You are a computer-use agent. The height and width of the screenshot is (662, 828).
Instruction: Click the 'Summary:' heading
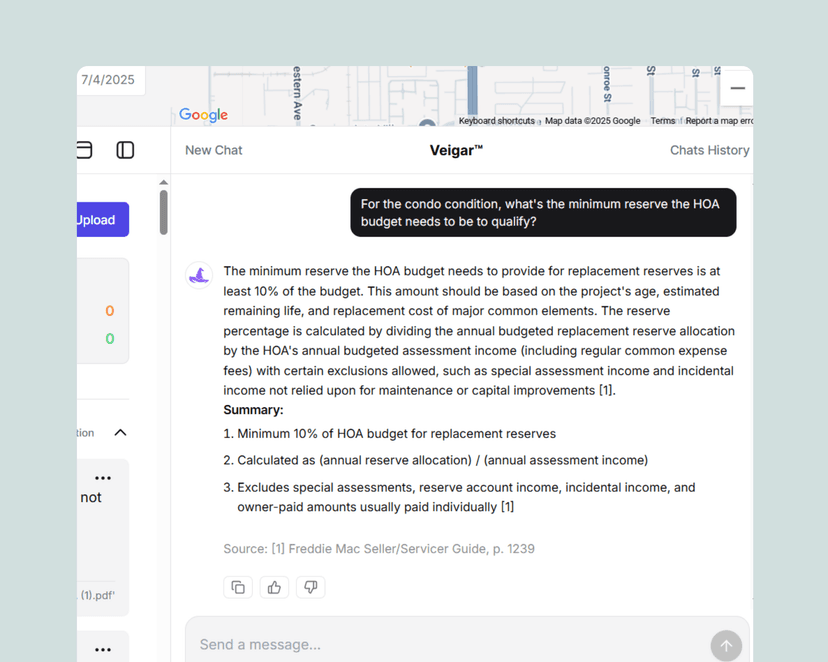[253, 410]
